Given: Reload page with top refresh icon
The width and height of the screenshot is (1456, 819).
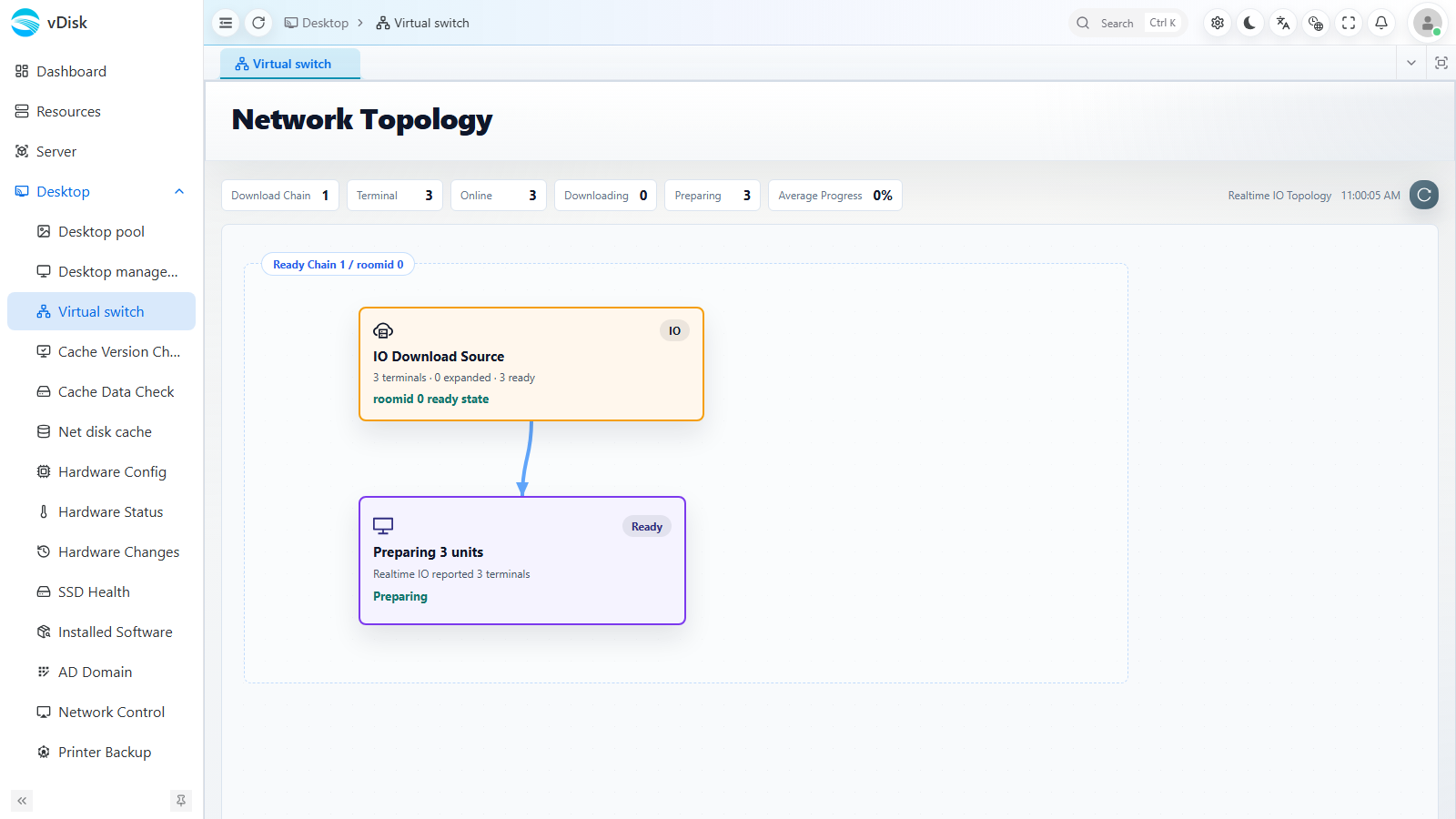Looking at the screenshot, I should [x=258, y=23].
